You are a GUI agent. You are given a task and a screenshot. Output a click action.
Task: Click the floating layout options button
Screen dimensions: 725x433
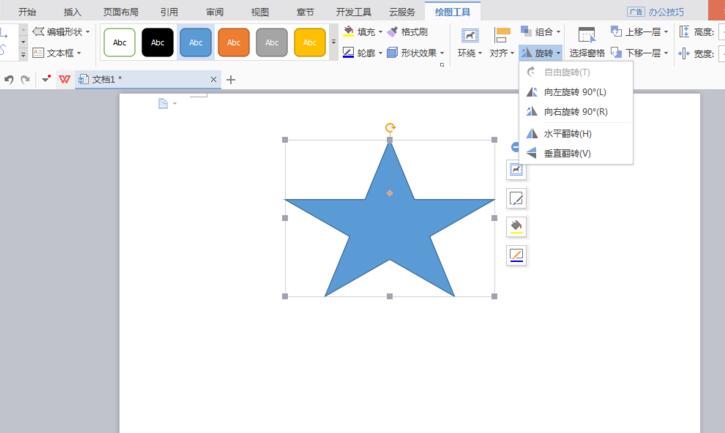516,170
